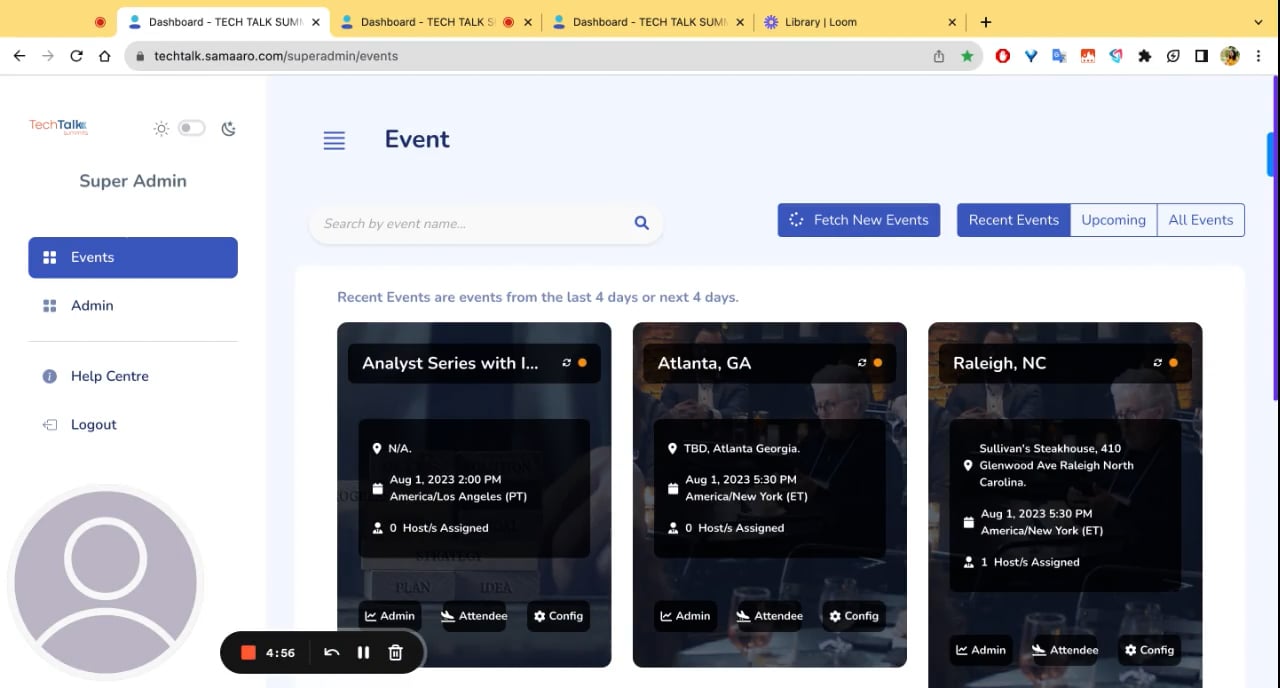Select Events in the sidebar

(133, 257)
